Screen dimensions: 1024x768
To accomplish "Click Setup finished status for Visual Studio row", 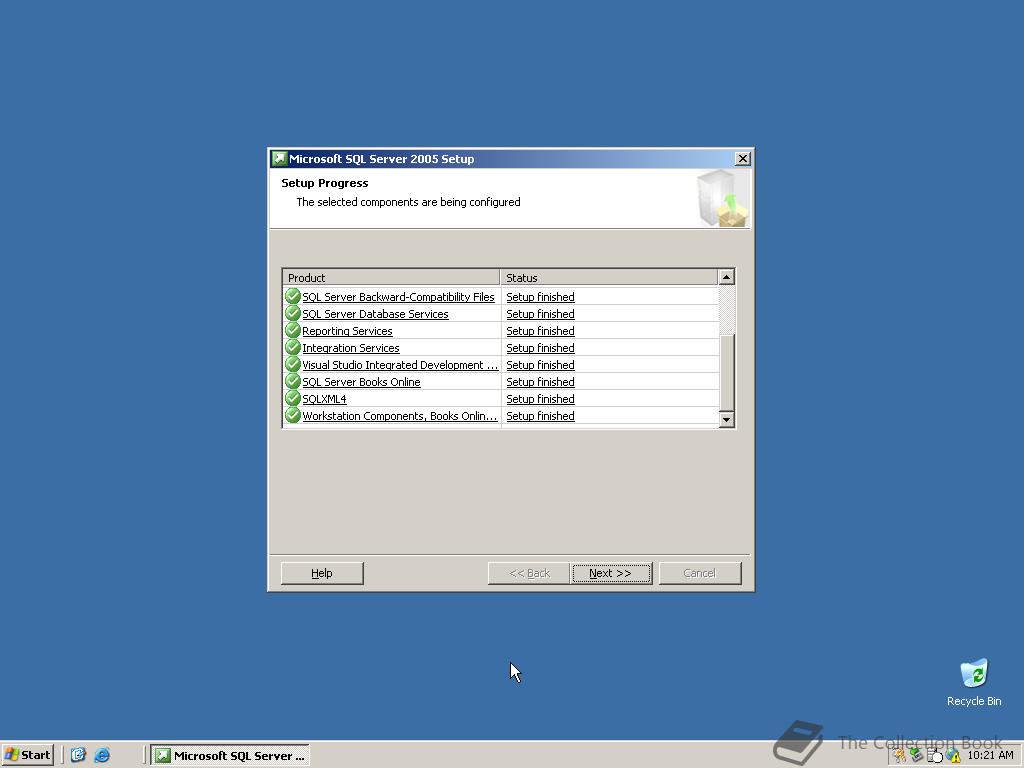I will point(541,365).
